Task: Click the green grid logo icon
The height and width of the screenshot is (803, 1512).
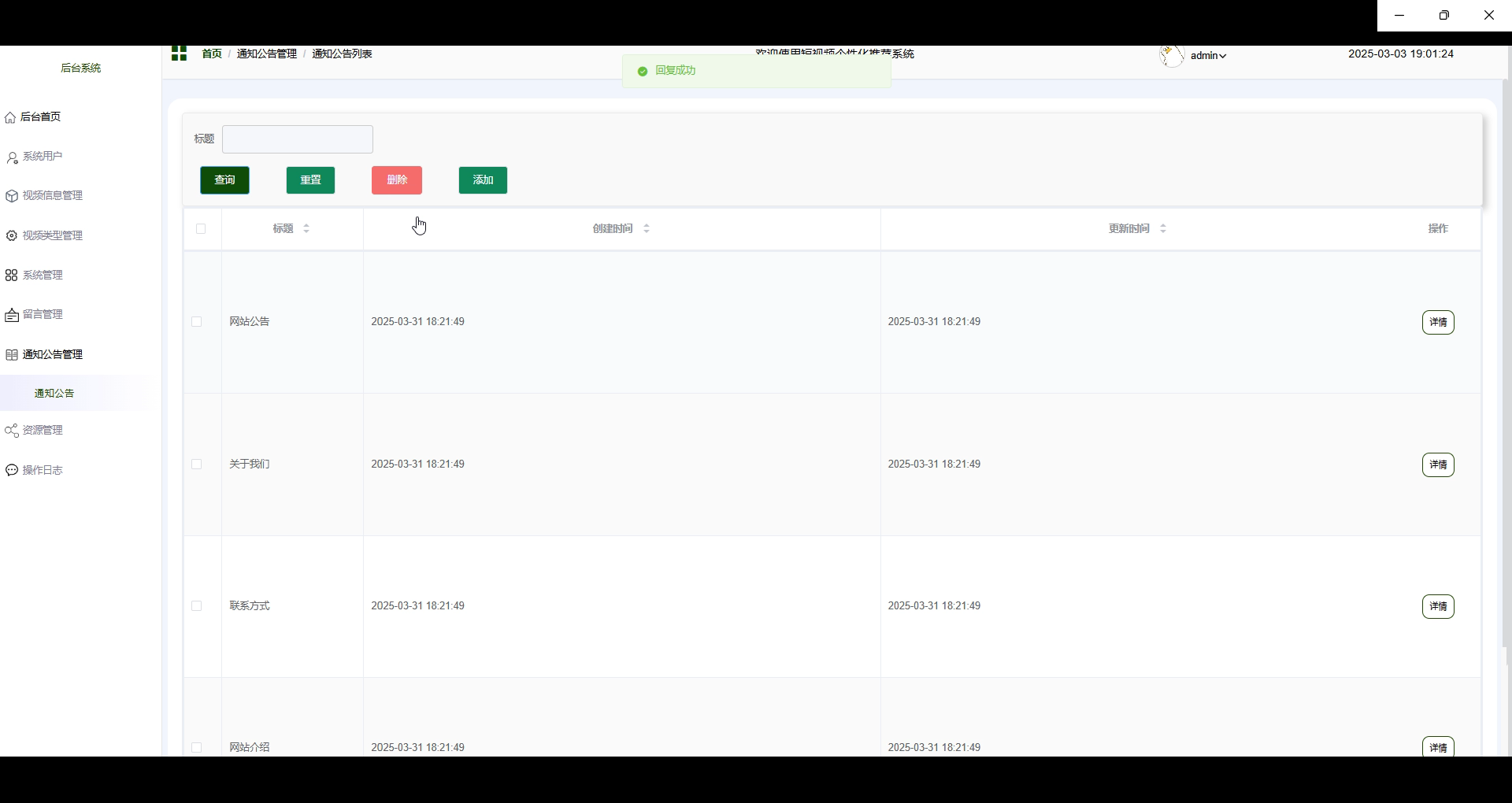Action: (x=179, y=54)
